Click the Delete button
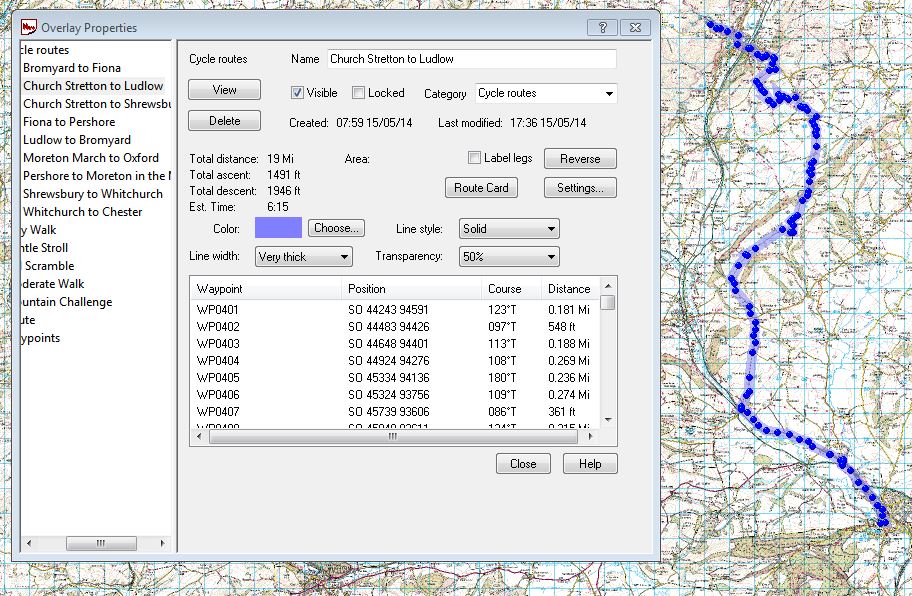This screenshot has width=912, height=596. click(x=224, y=121)
